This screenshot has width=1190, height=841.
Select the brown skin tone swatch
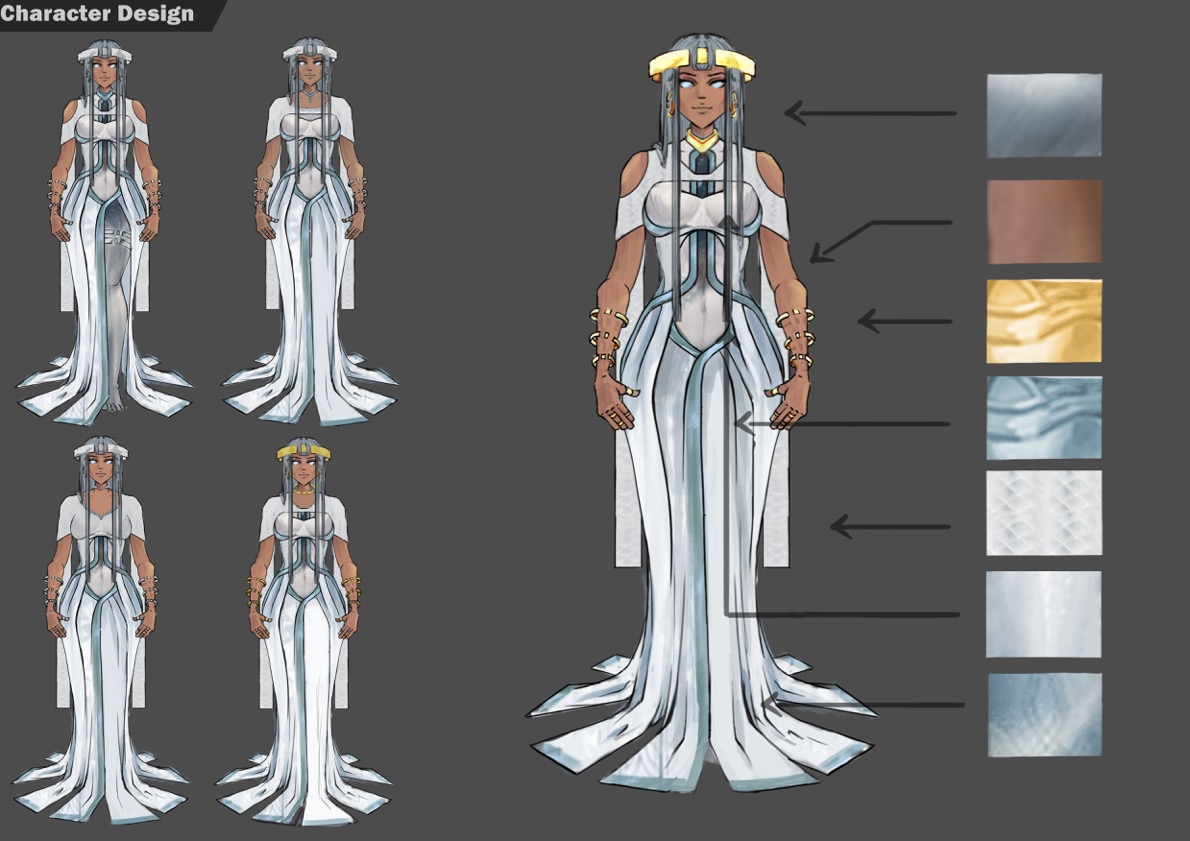click(1044, 222)
